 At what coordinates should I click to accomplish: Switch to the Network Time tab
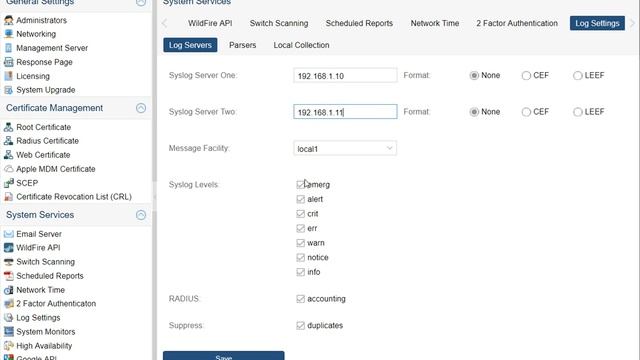[x=435, y=23]
